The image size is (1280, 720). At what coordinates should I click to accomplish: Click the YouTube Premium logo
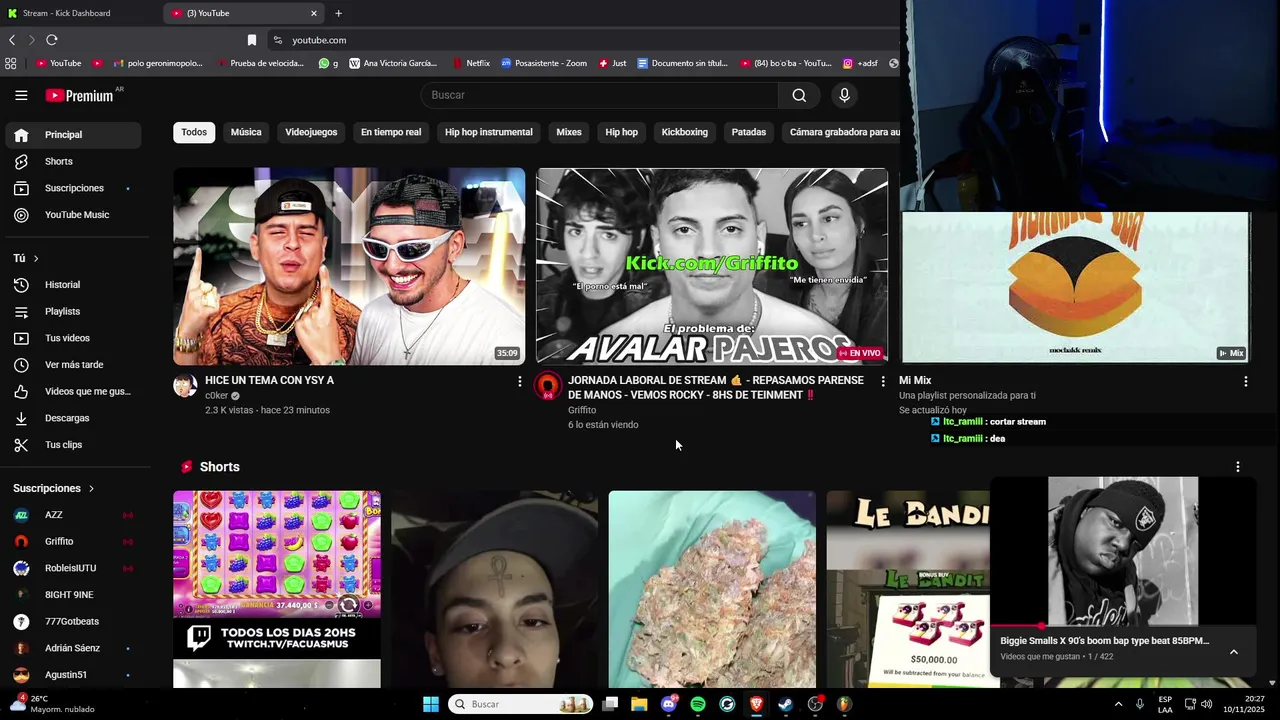coord(79,95)
